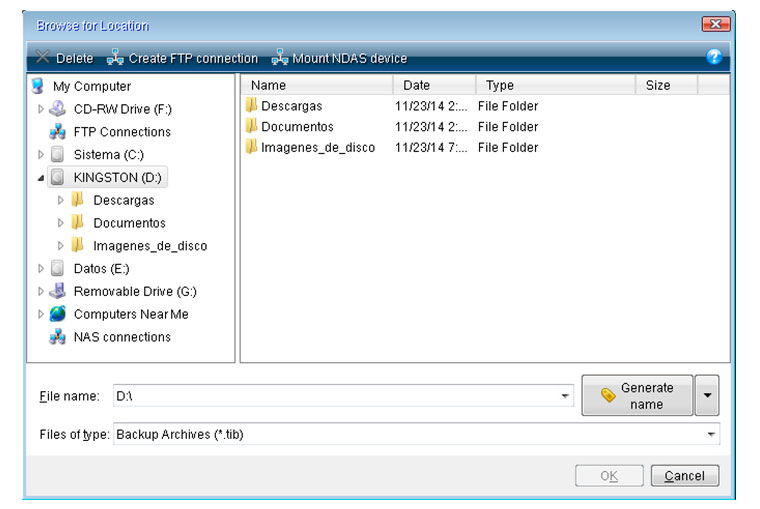This screenshot has height=509, width=760.
Task: Click the CD-RW Drive (F:) disc icon
Action: [x=58, y=109]
